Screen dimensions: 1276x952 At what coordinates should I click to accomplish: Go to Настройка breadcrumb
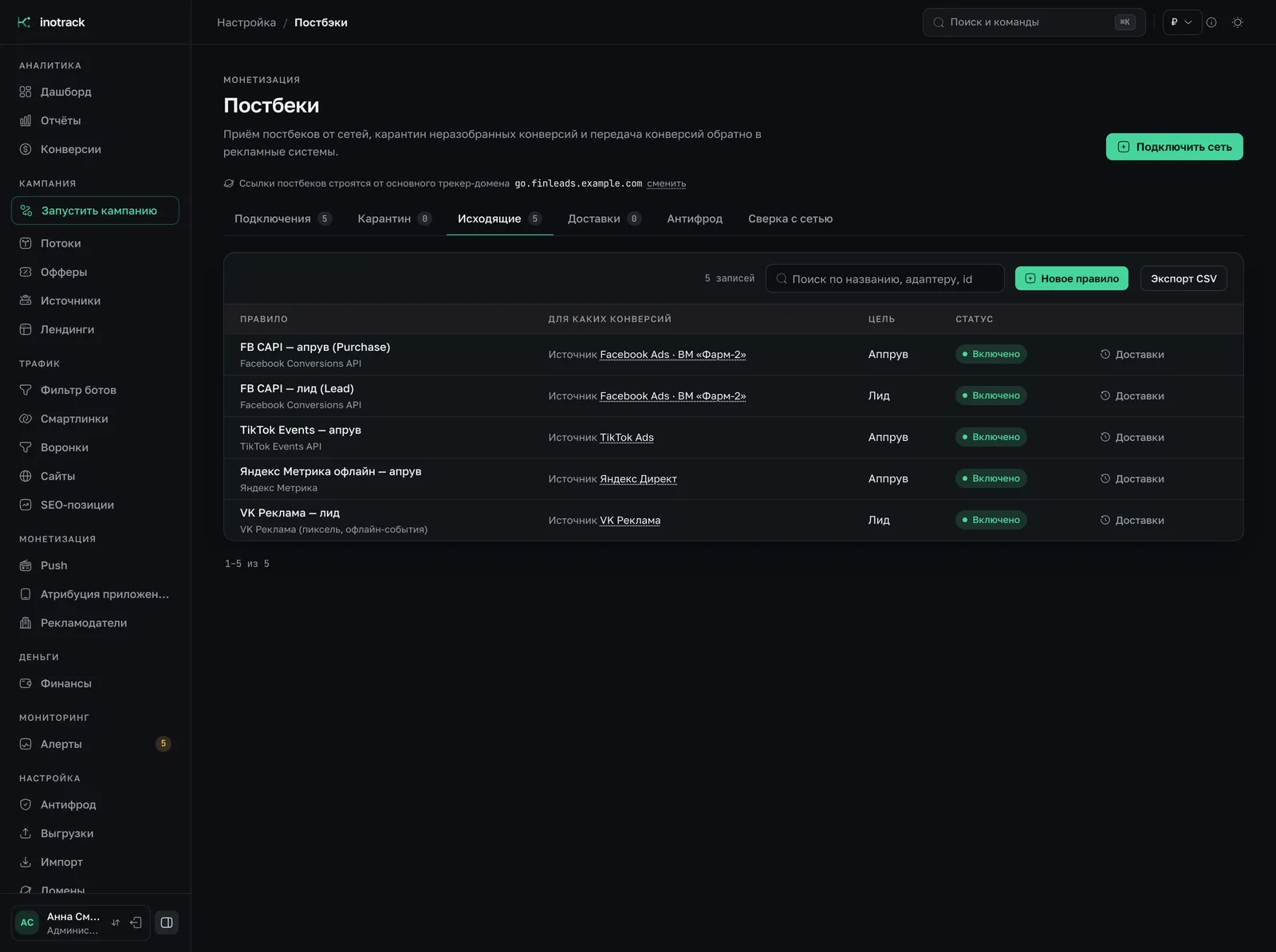(246, 22)
